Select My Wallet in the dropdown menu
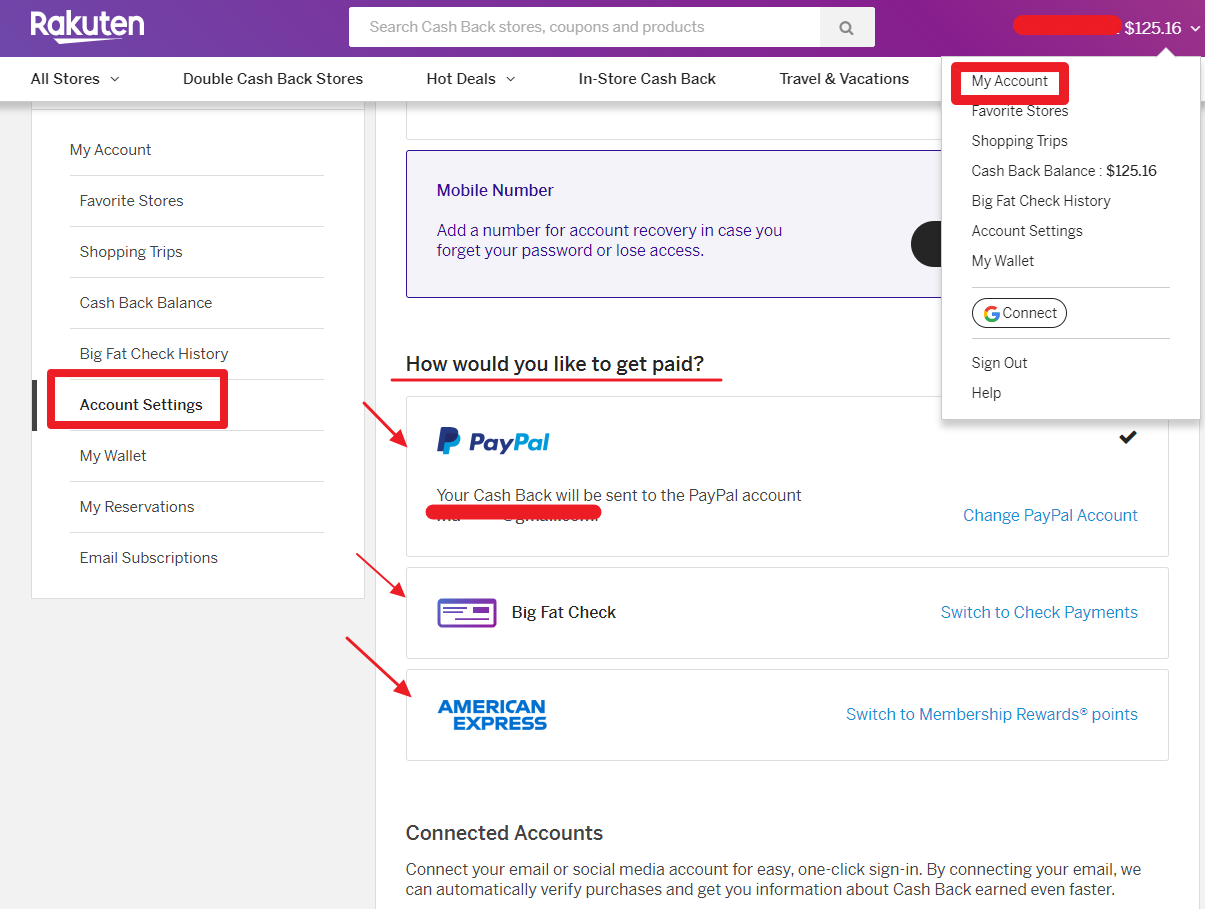1205x909 pixels. coord(1003,261)
